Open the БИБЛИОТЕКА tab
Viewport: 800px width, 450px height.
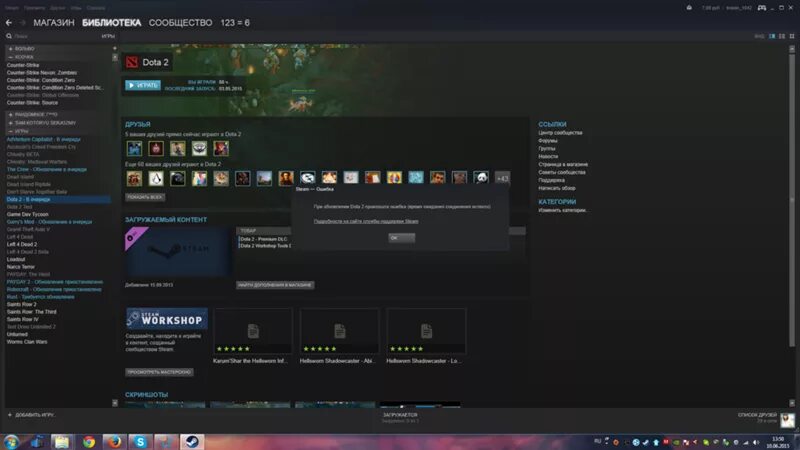pyautogui.click(x=111, y=23)
